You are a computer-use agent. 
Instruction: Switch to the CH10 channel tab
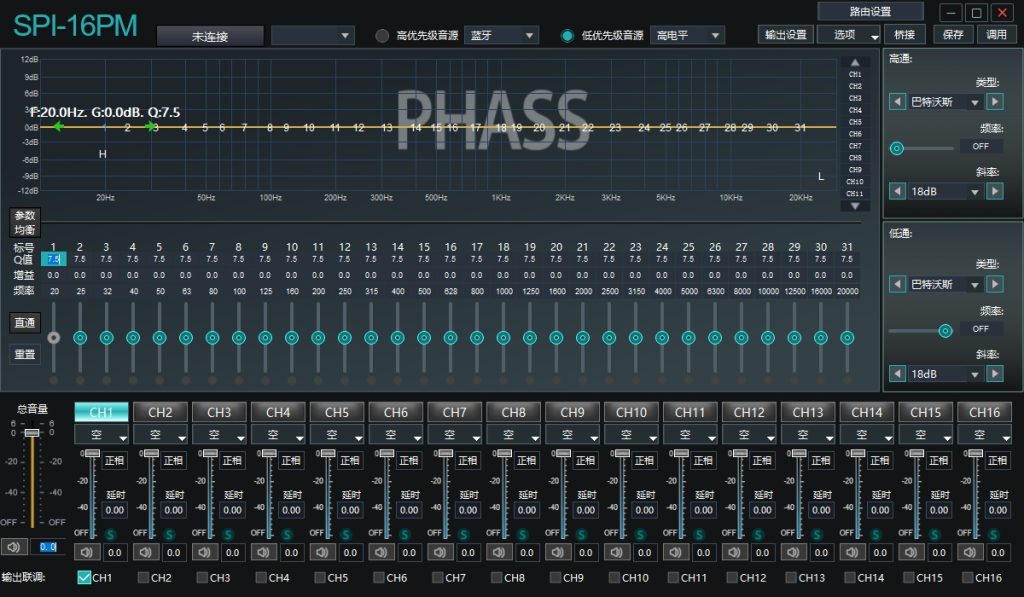(x=632, y=412)
